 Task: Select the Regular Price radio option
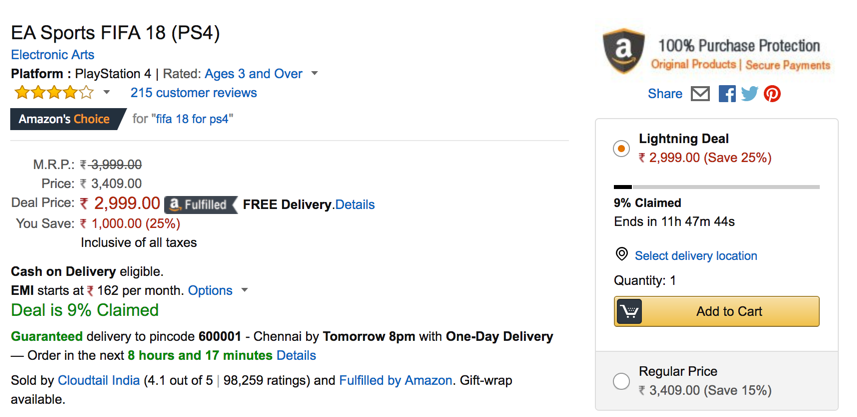(621, 381)
